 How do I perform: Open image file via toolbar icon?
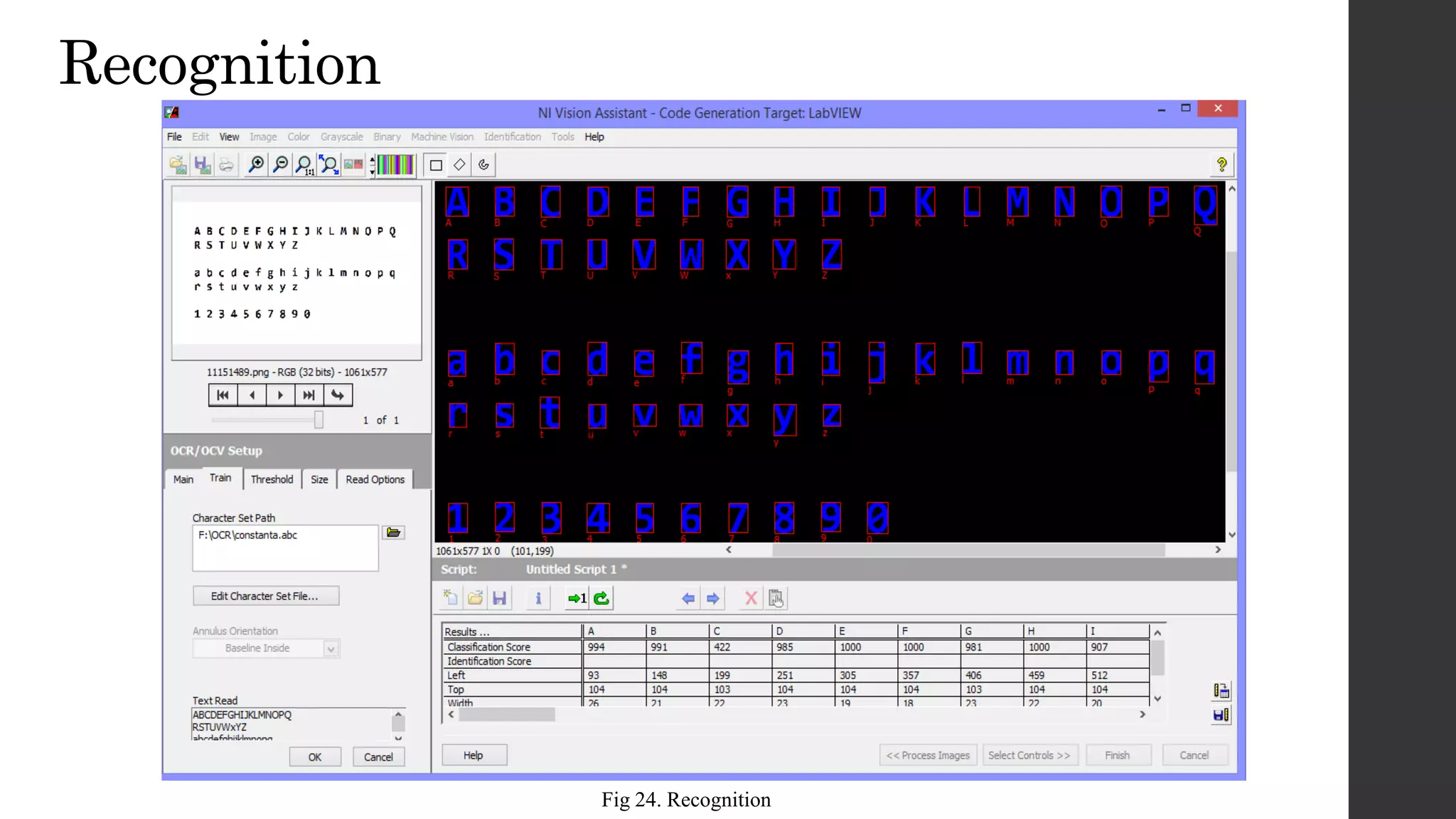(x=178, y=165)
